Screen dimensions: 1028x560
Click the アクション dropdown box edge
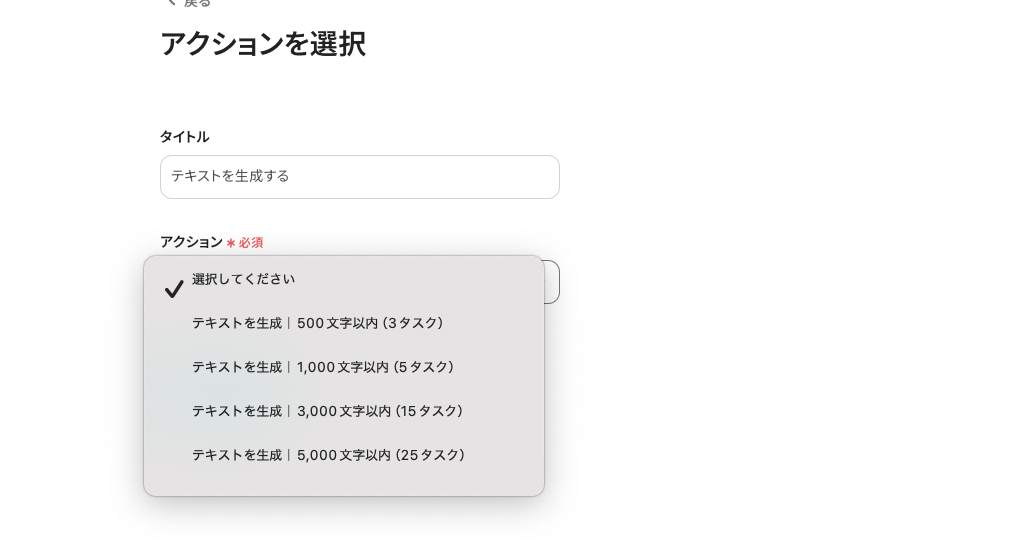[552, 282]
